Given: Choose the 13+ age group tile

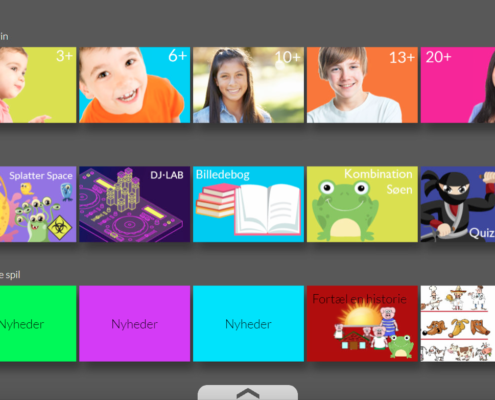Looking at the screenshot, I should coord(362,85).
